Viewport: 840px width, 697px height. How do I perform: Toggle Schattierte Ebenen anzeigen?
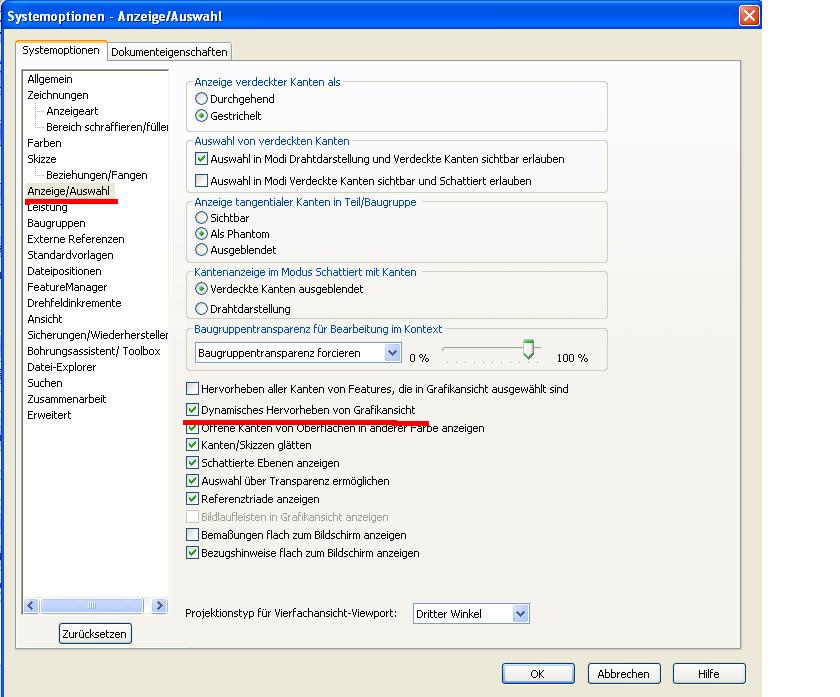click(x=192, y=463)
